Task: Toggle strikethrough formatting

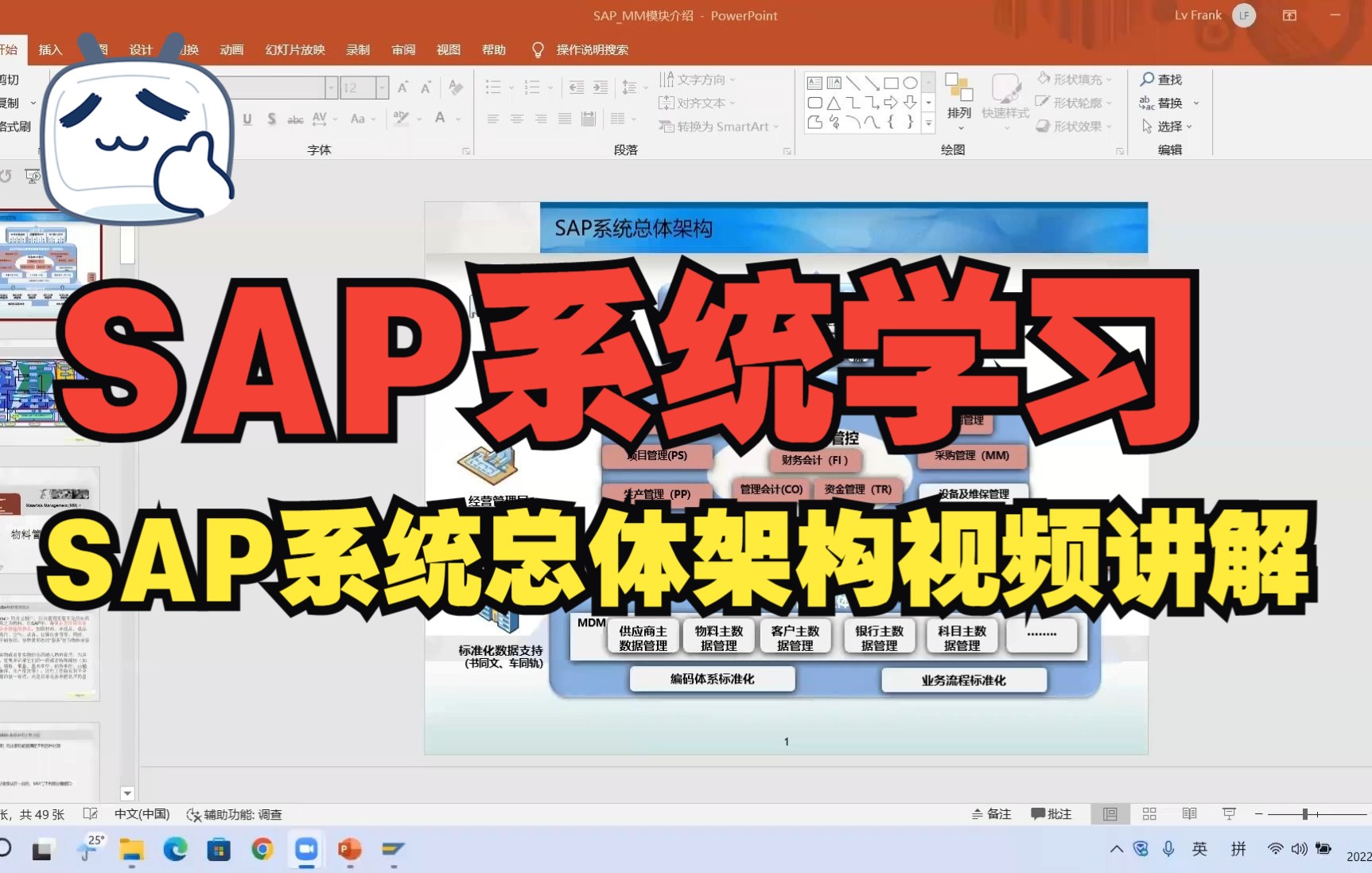Action: (x=295, y=119)
